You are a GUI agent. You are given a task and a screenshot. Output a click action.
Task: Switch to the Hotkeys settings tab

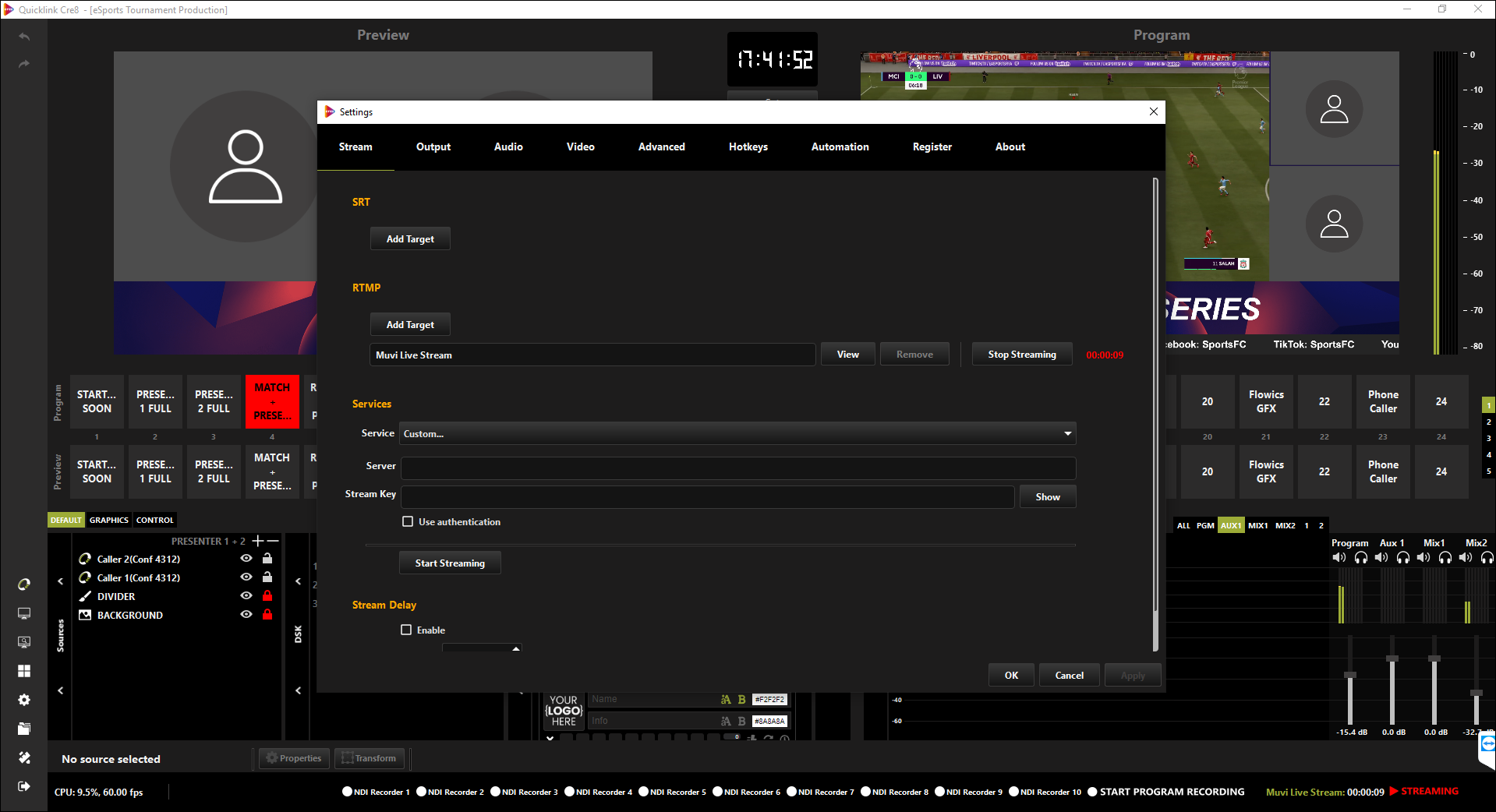748,147
